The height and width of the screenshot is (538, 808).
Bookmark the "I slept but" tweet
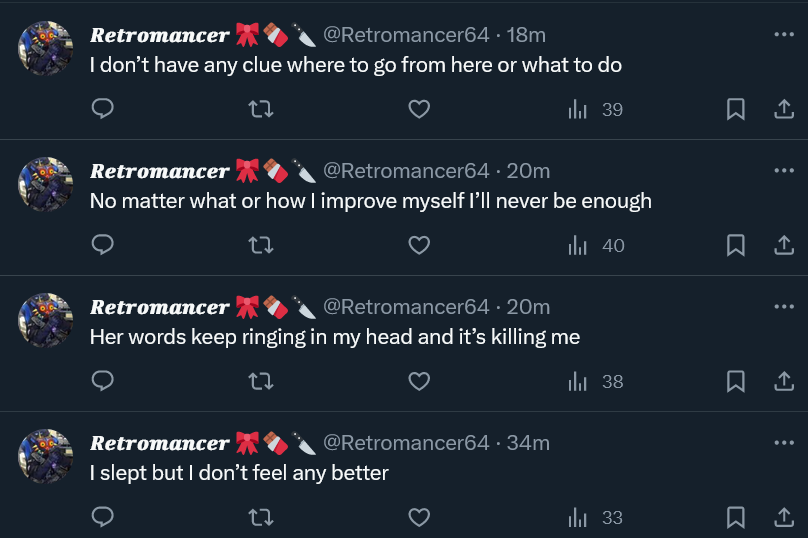coord(735,517)
